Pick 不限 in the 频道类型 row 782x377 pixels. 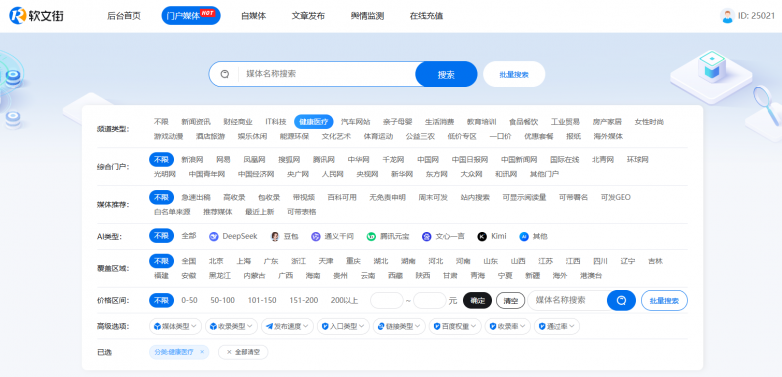click(161, 122)
